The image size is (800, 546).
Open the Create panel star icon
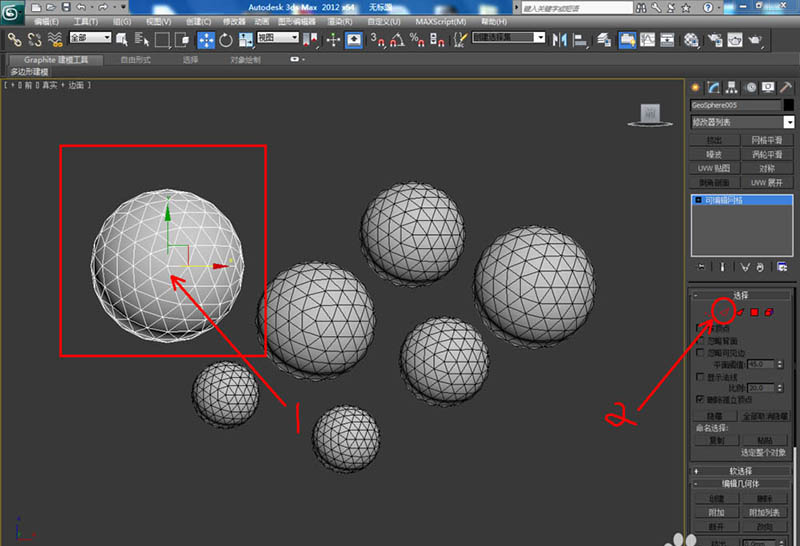(697, 87)
